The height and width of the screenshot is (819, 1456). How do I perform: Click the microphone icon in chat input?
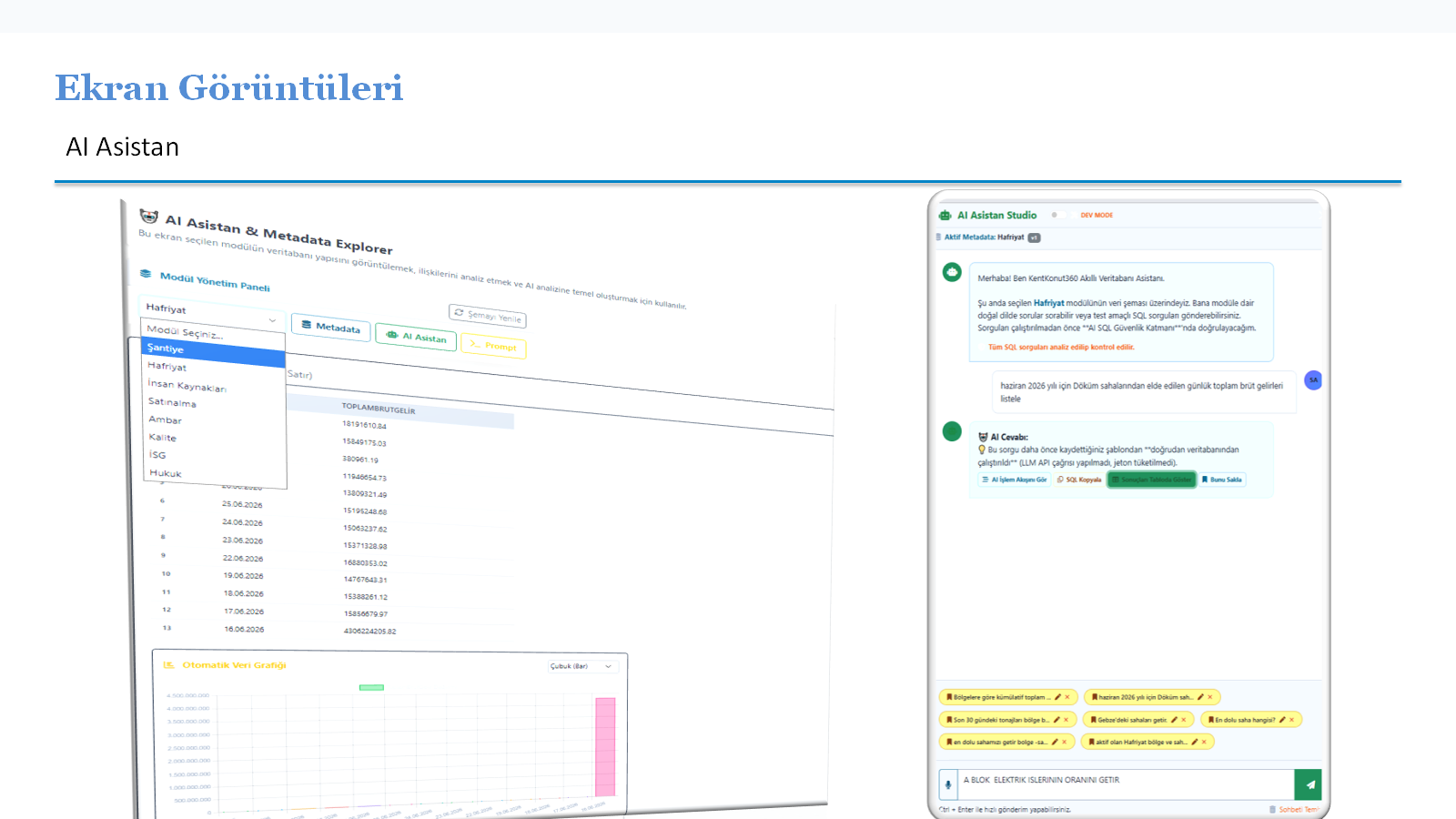point(948,784)
